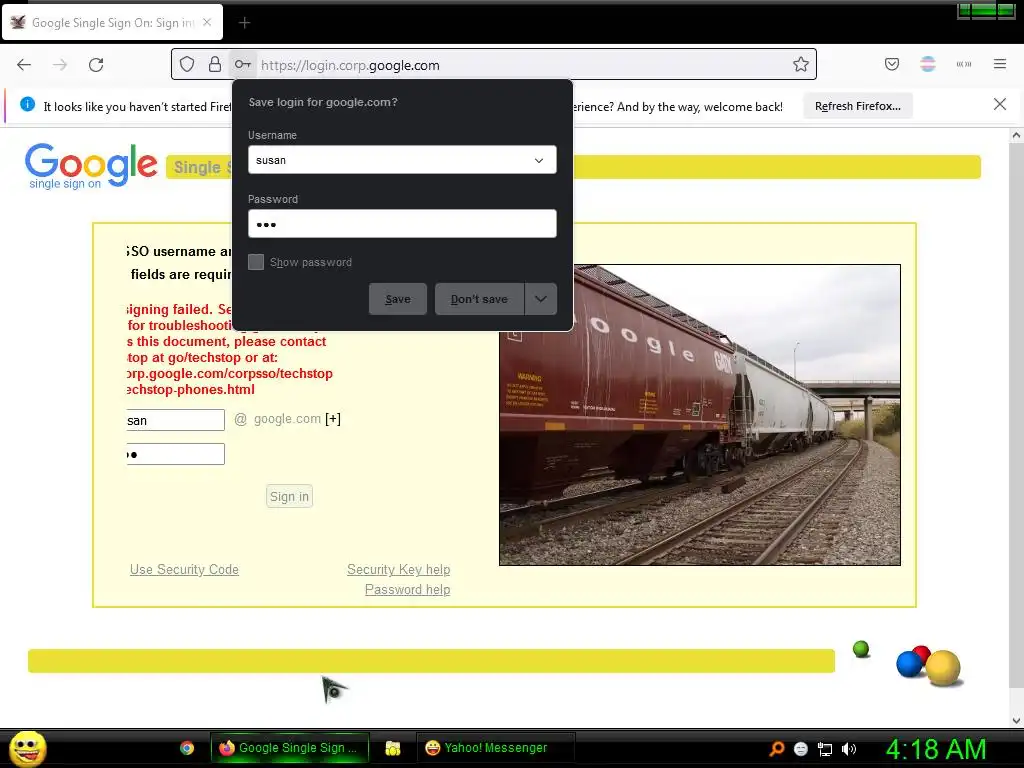
Task: Reload the page with the refresh icon
Action: tap(96, 65)
